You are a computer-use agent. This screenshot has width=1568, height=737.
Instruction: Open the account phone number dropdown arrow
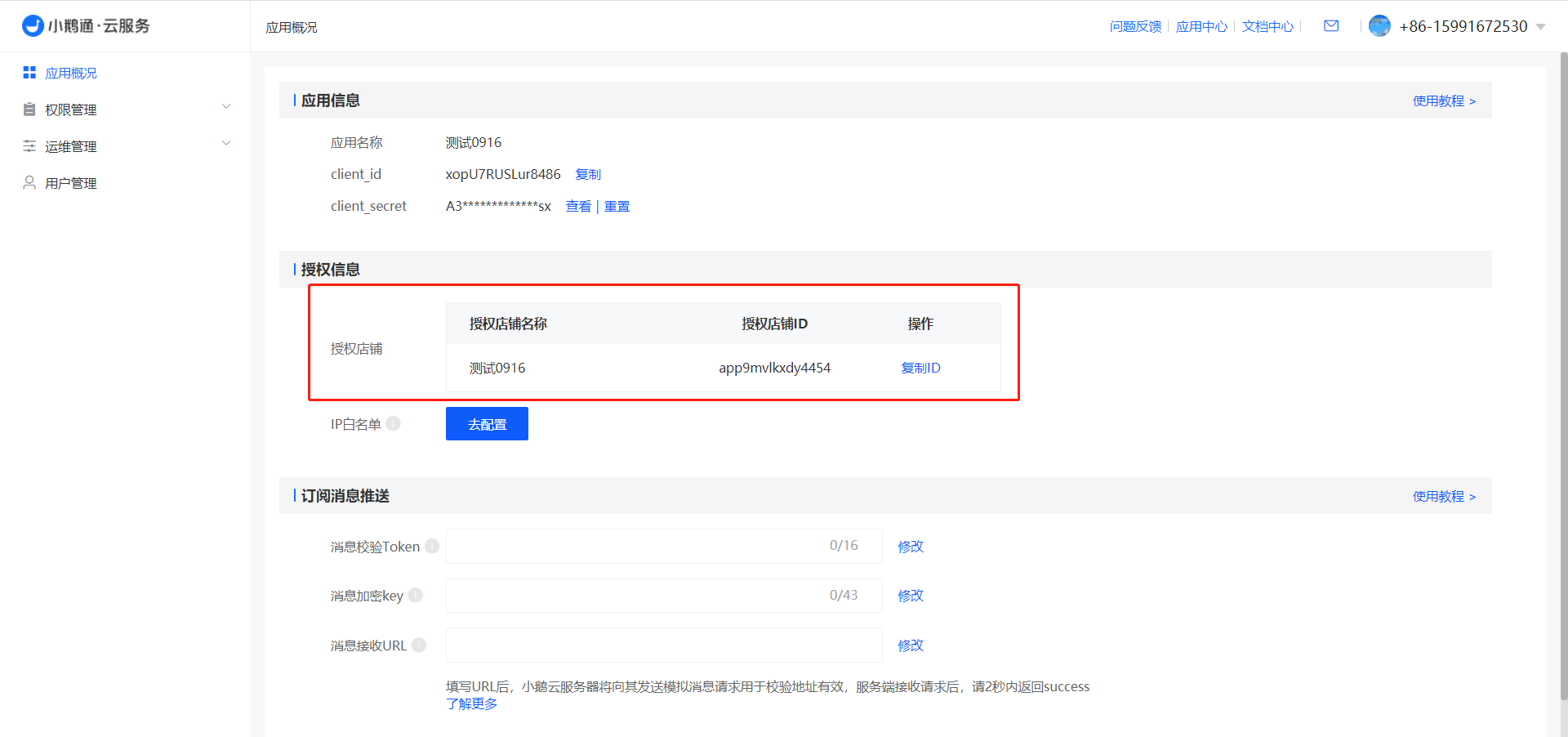1541,27
